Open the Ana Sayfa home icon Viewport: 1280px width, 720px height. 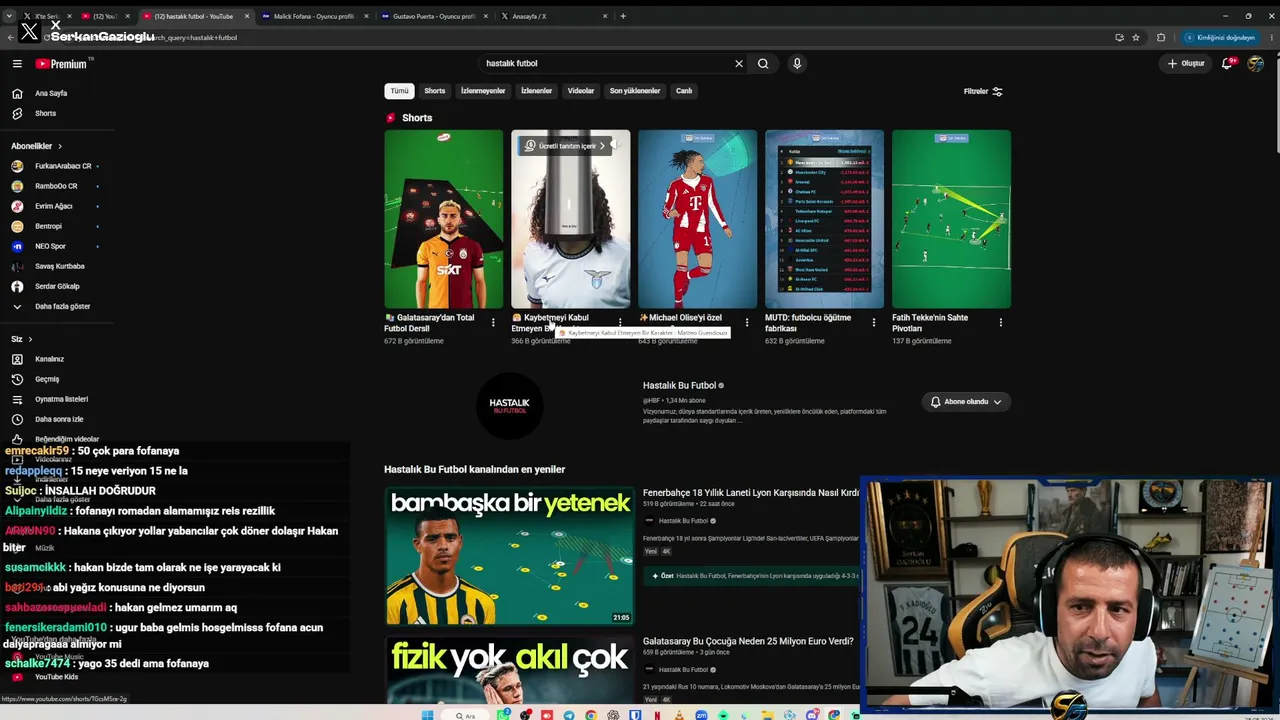pyautogui.click(x=17, y=93)
